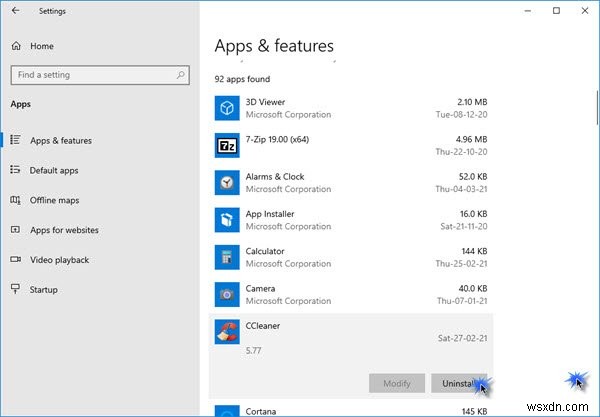Click 3D Viewer size 2.10 MB

[x=472, y=102]
